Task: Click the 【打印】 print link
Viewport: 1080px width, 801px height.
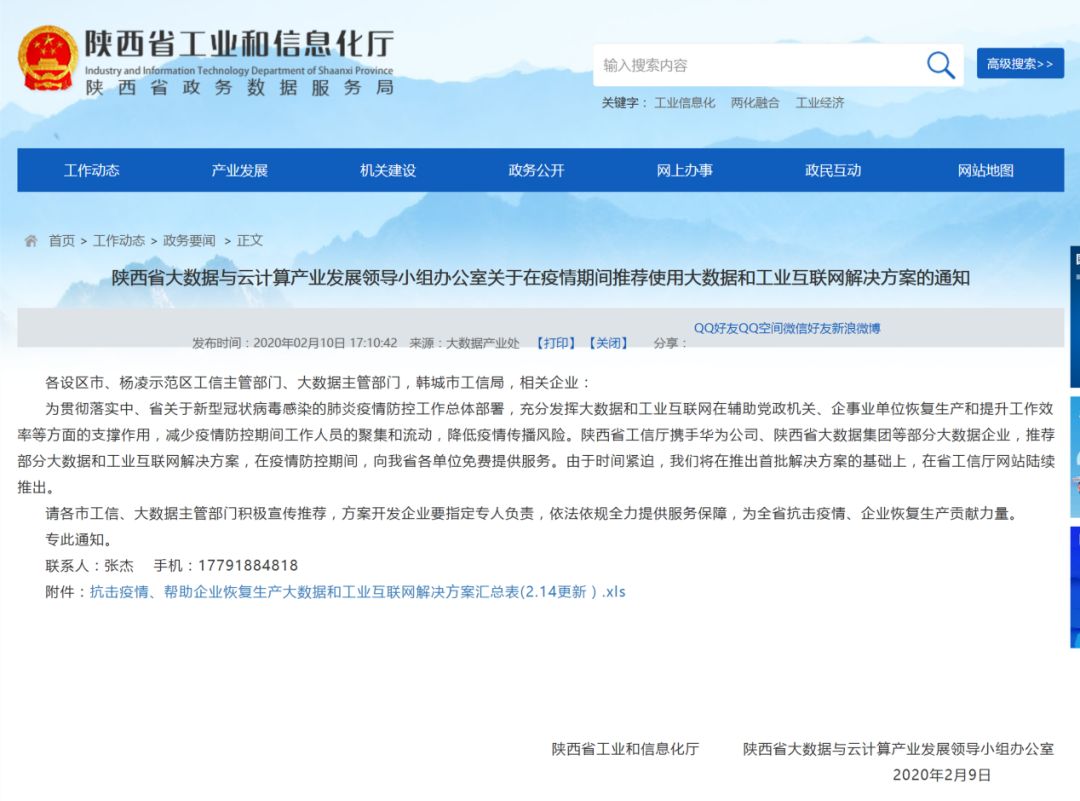Action: (556, 343)
